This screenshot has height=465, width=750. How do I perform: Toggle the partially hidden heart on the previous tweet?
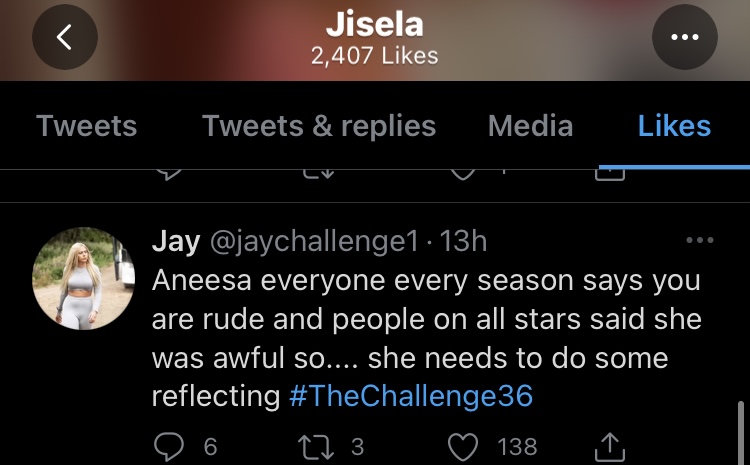463,174
